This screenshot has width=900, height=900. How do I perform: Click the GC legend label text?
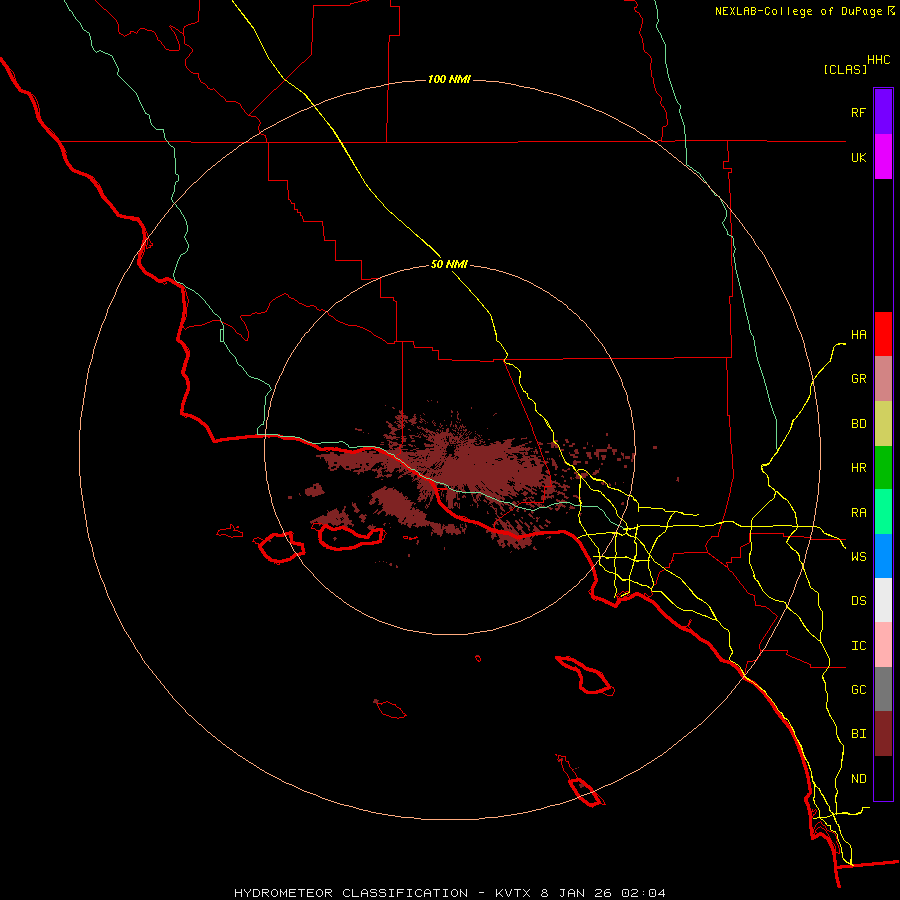pyautogui.click(x=858, y=690)
